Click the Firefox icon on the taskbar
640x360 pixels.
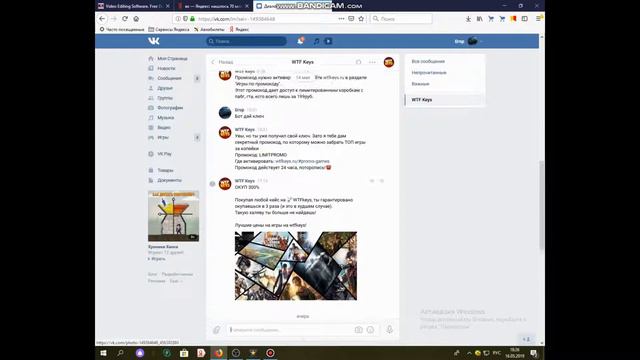(x=219, y=353)
